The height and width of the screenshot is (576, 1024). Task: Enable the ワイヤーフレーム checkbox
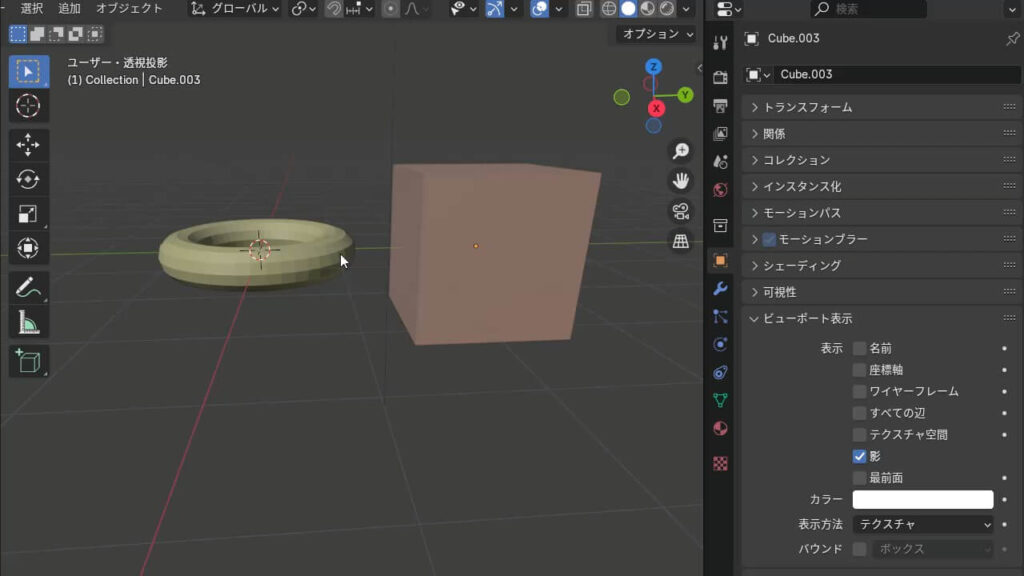click(x=859, y=392)
